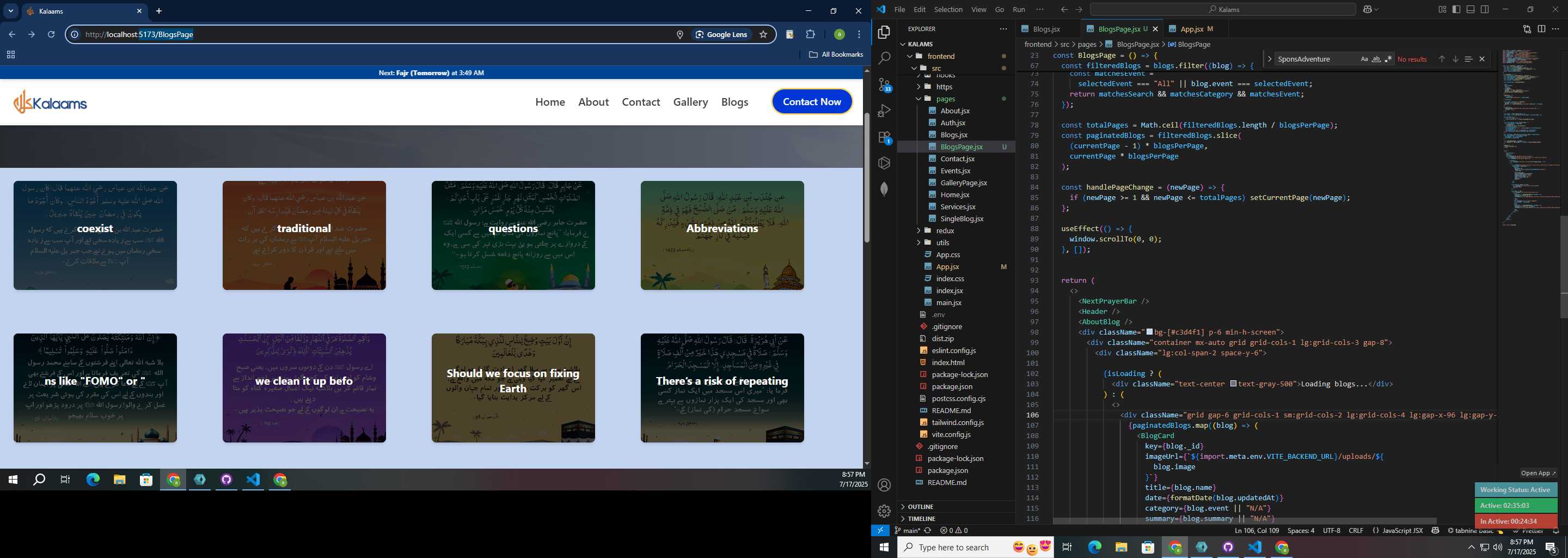Click the find widget SponsAdventure input field

(1316, 59)
